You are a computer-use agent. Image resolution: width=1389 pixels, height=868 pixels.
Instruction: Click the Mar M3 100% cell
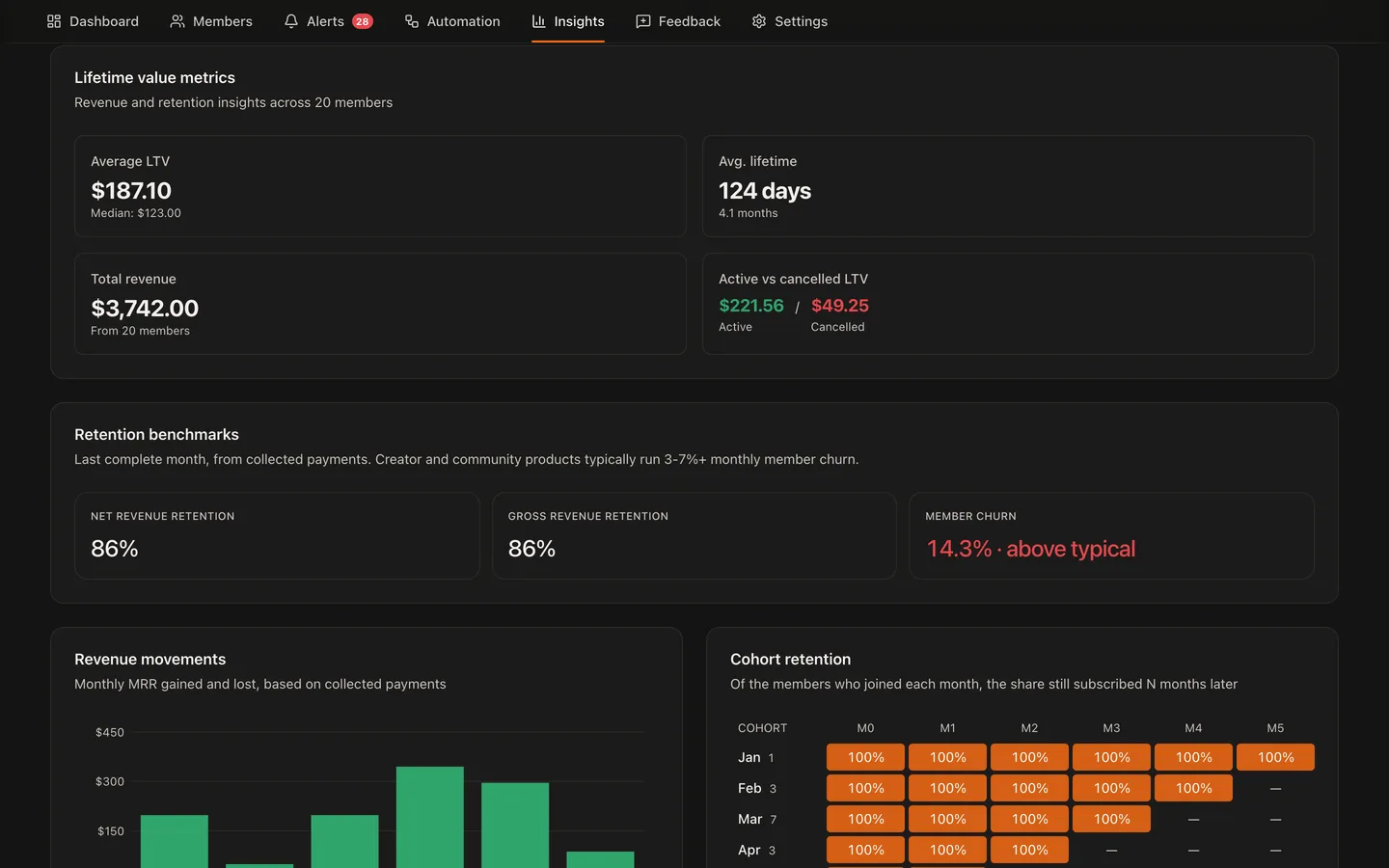point(1111,819)
